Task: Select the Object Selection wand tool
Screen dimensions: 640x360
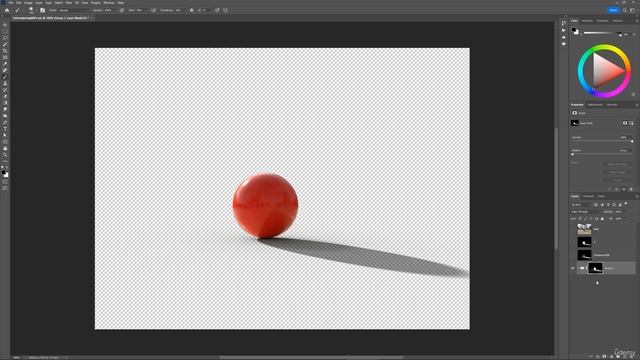Action: point(5,44)
